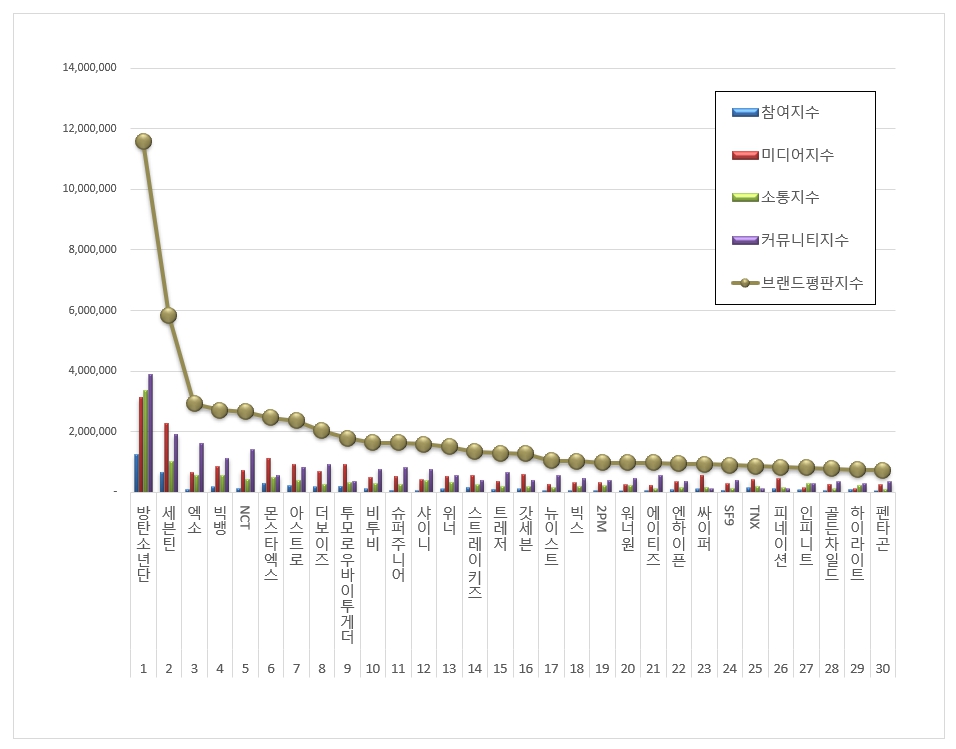Viewport: 956px width, 749px height.
Task: Select the 뉴이스트 category label
Action: (551, 536)
